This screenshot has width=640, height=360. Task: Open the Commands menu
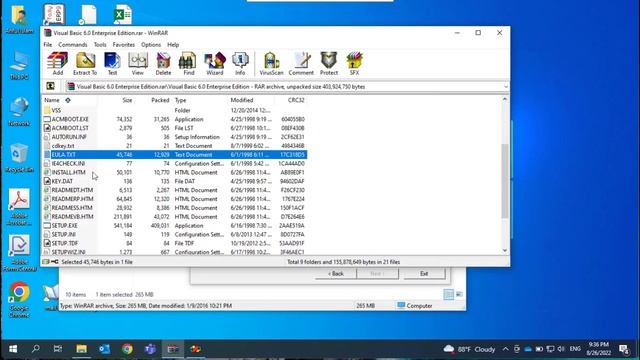(x=73, y=44)
